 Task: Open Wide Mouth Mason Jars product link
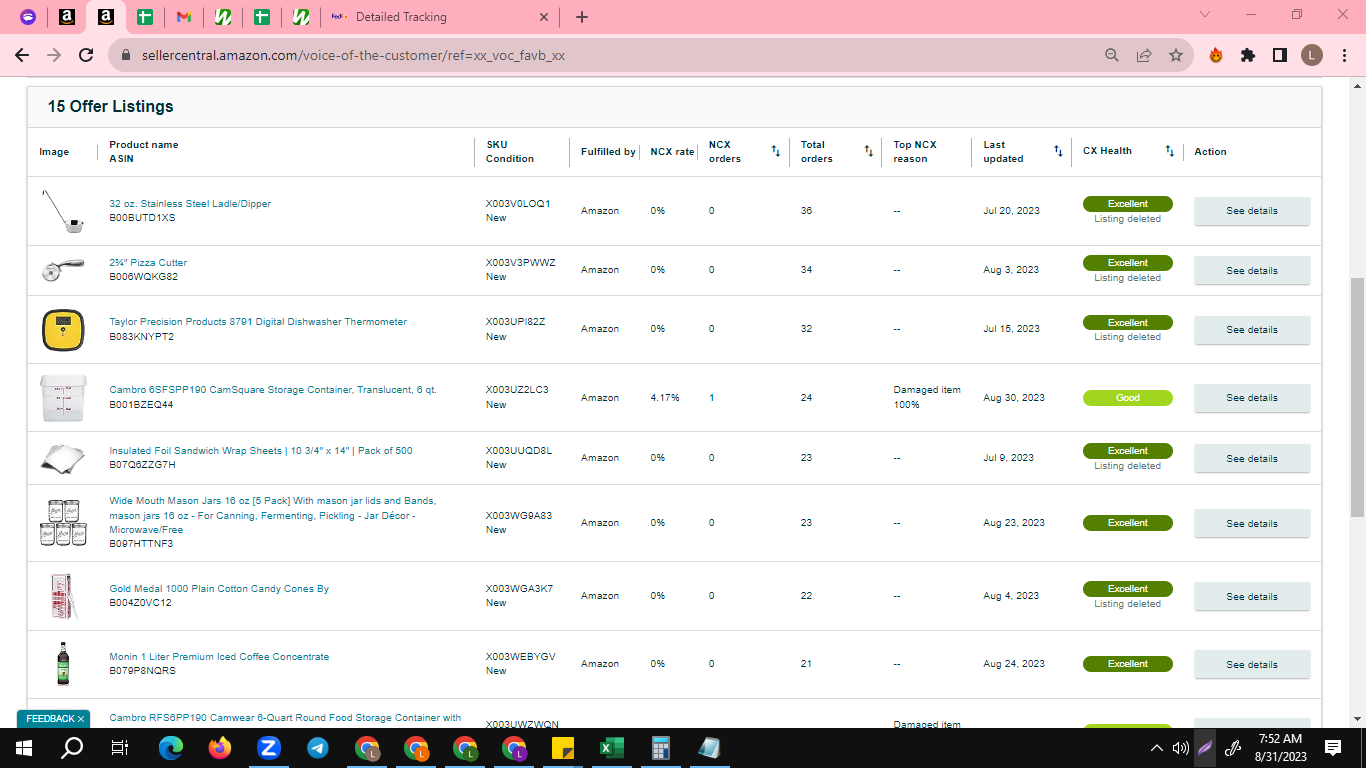273,515
